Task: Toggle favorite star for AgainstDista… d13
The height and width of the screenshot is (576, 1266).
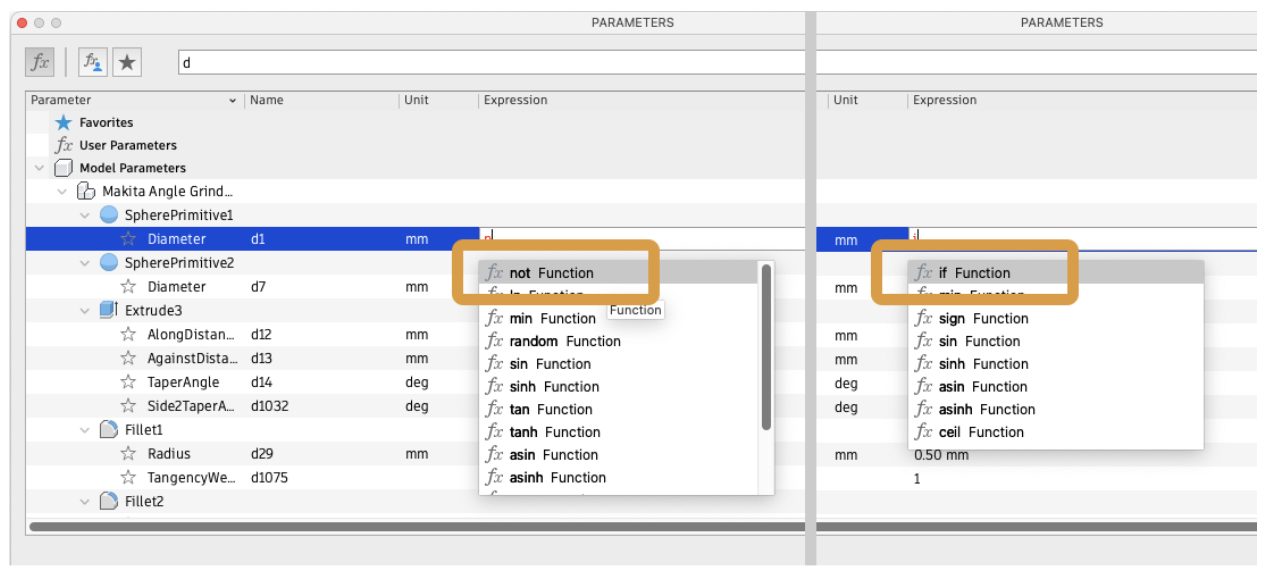Action: click(x=128, y=358)
